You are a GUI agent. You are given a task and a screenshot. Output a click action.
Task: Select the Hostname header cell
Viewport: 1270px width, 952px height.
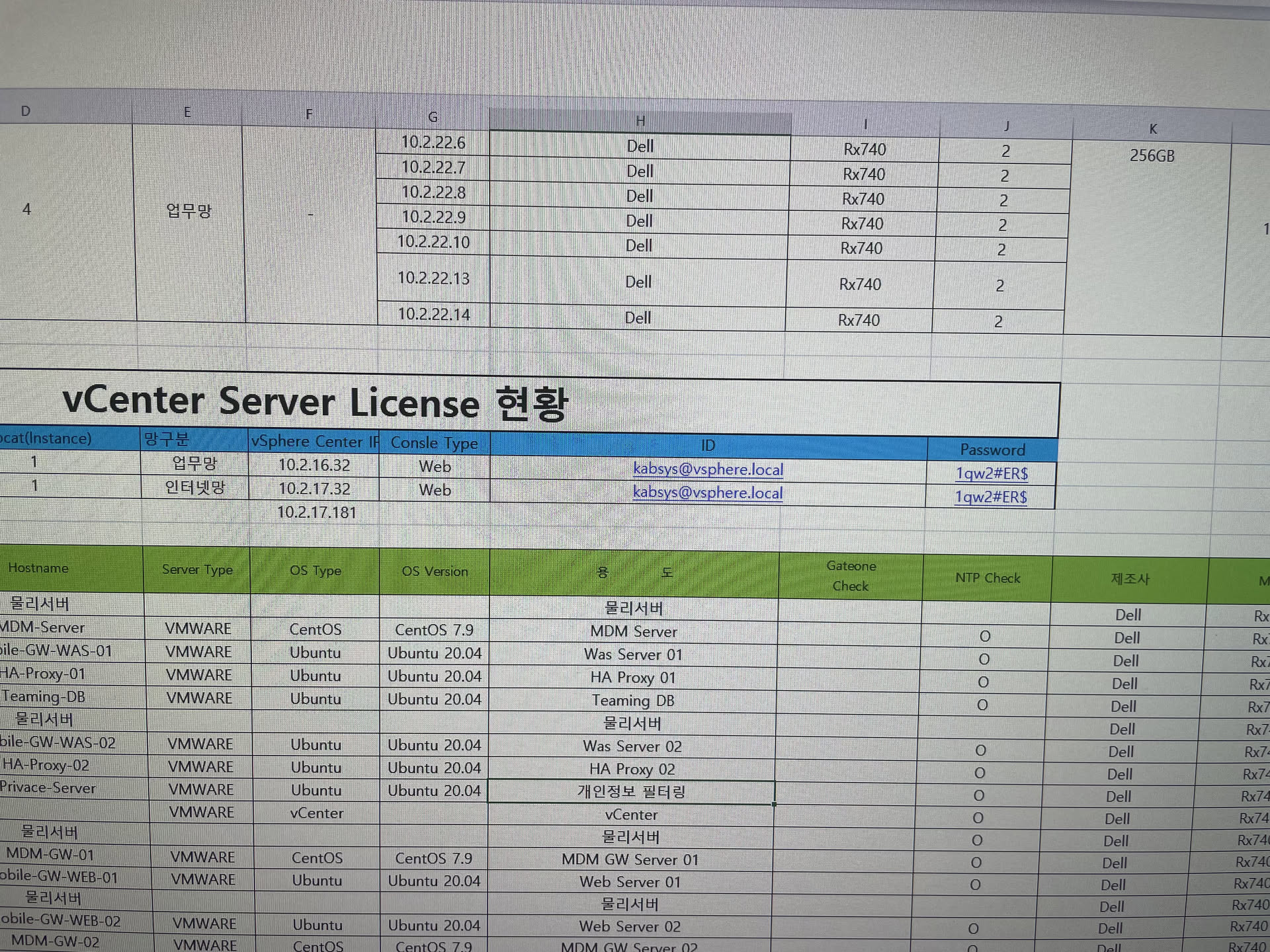(38, 568)
